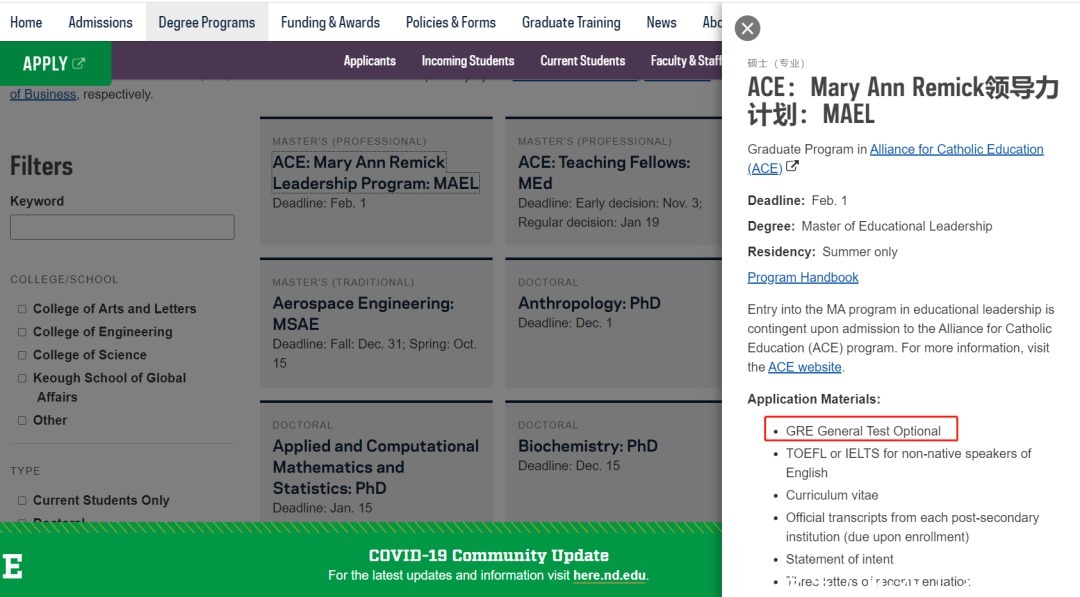Open the Funding & Awards menu
The height and width of the screenshot is (597, 1080).
330,21
